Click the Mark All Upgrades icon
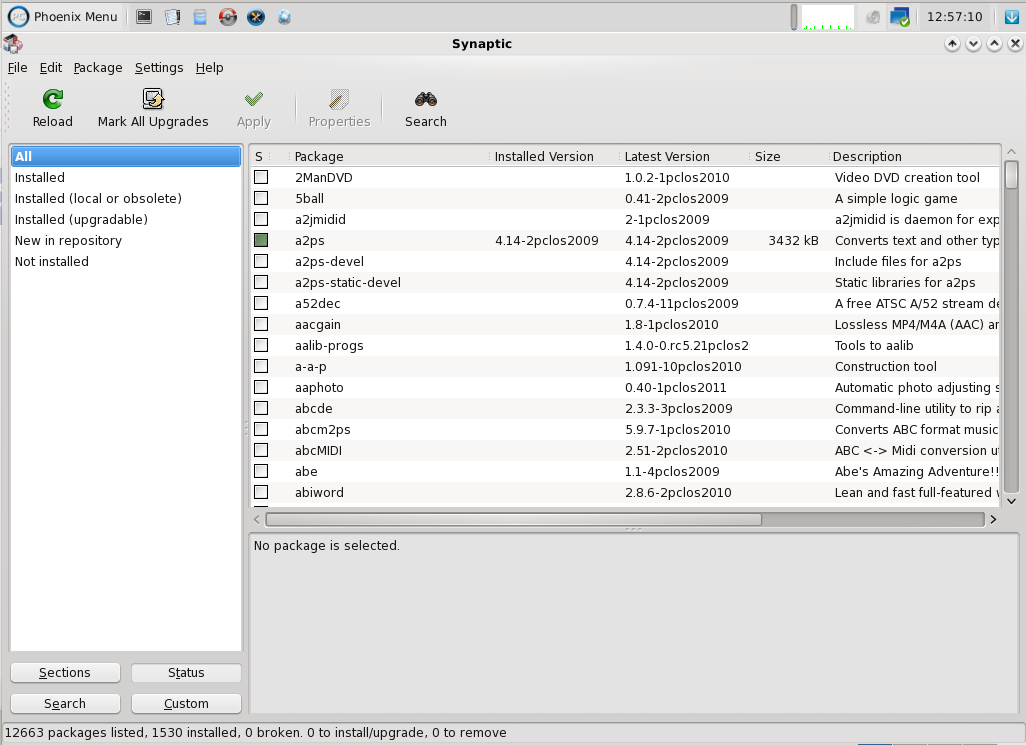Screen dimensions: 1026x745 point(153,99)
